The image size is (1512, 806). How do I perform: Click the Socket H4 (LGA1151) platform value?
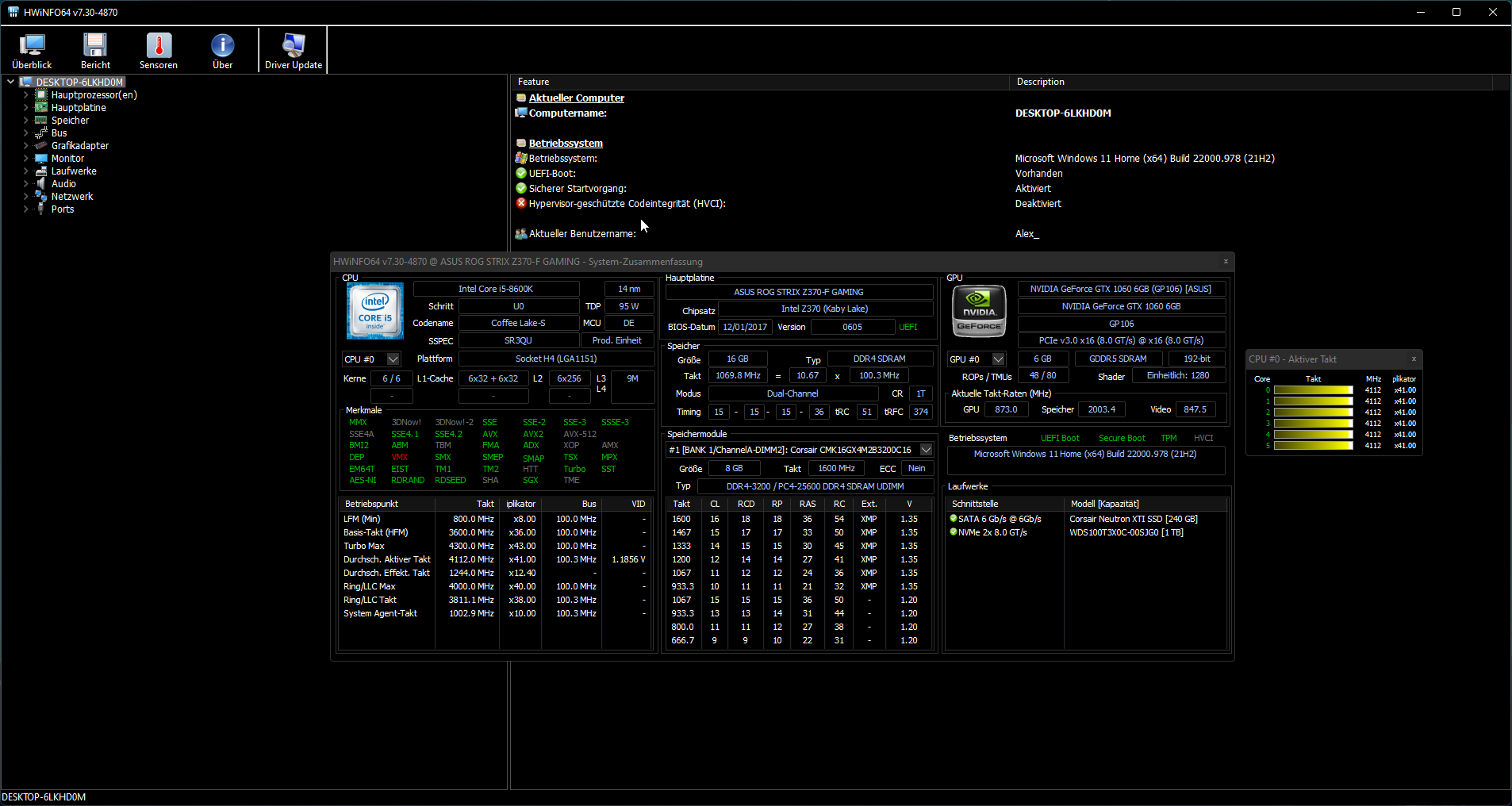[x=556, y=359]
